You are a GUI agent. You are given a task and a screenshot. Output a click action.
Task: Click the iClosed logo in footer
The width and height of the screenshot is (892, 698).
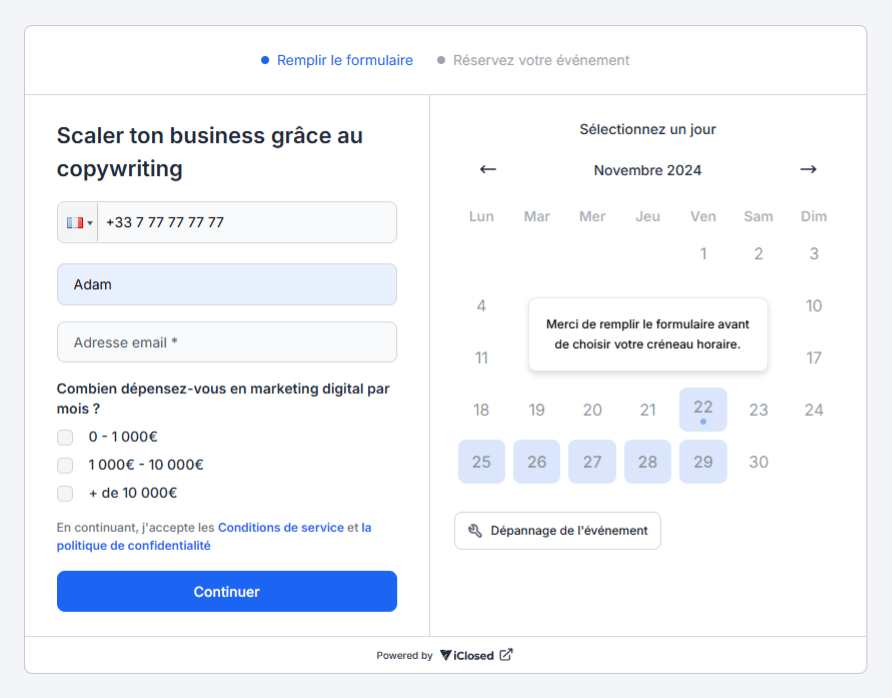tap(467, 655)
